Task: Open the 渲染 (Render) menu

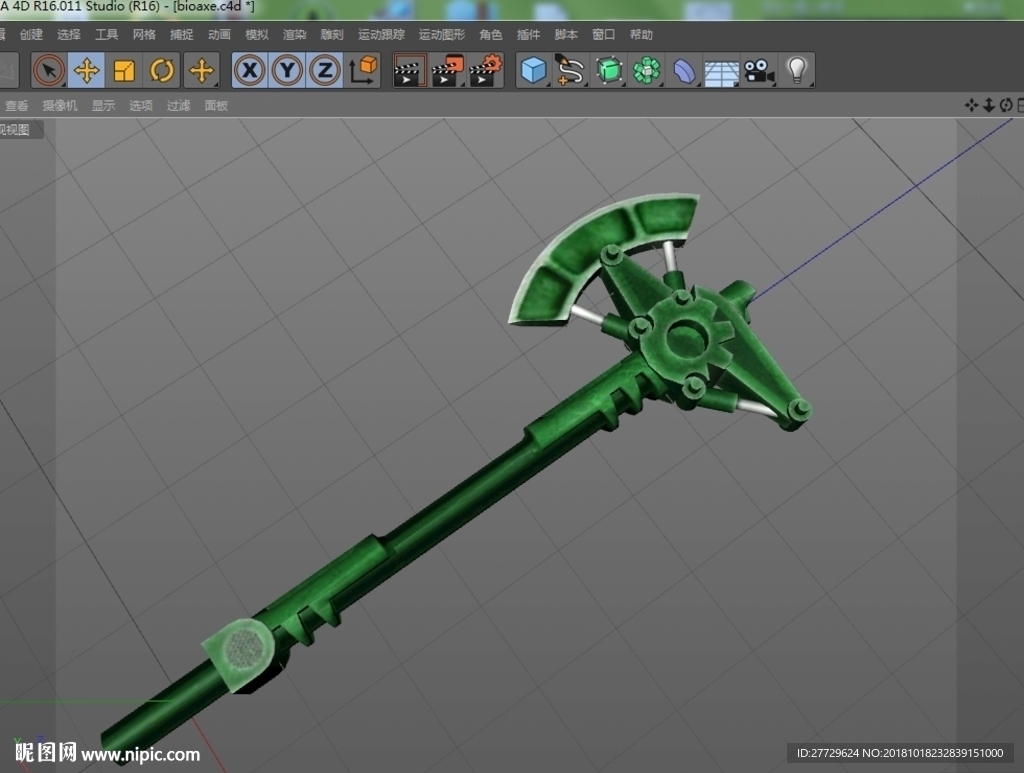Action: (294, 35)
